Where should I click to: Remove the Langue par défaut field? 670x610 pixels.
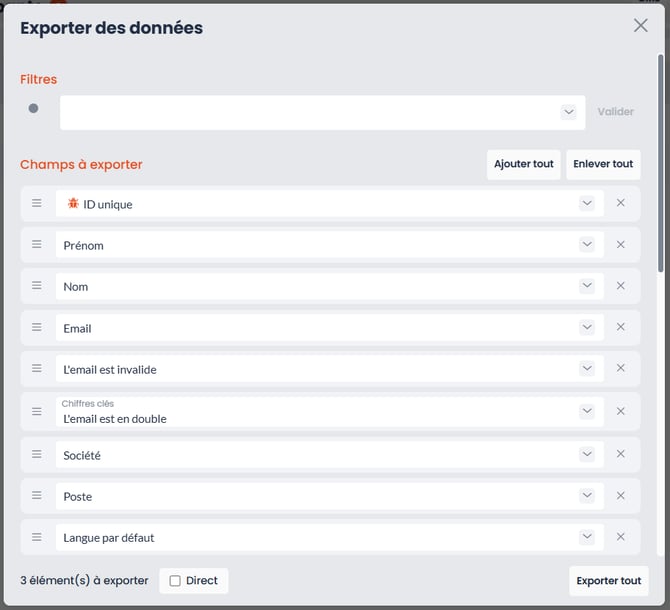(x=621, y=537)
